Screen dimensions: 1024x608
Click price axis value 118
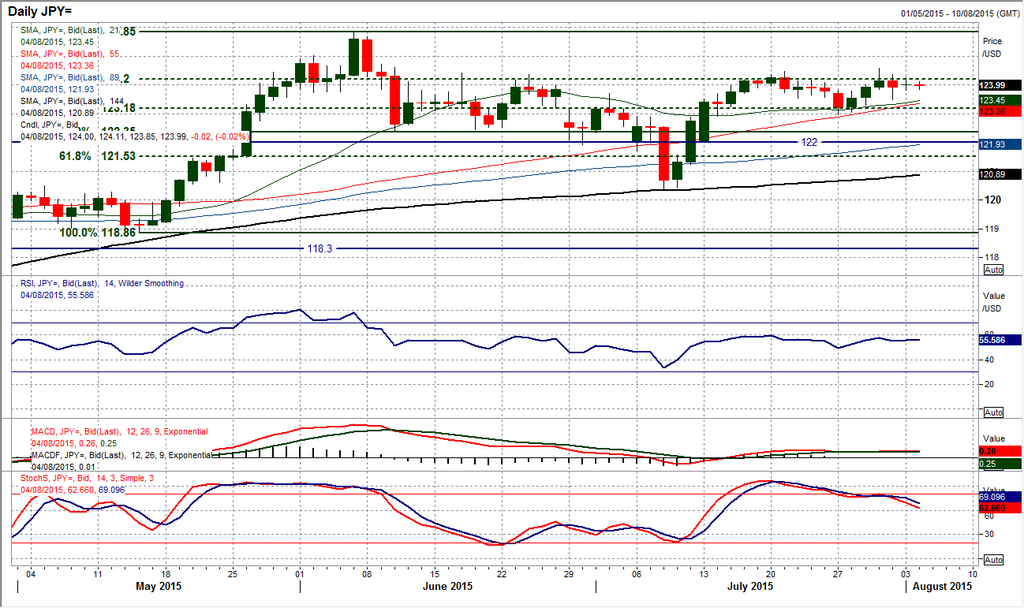pos(992,258)
